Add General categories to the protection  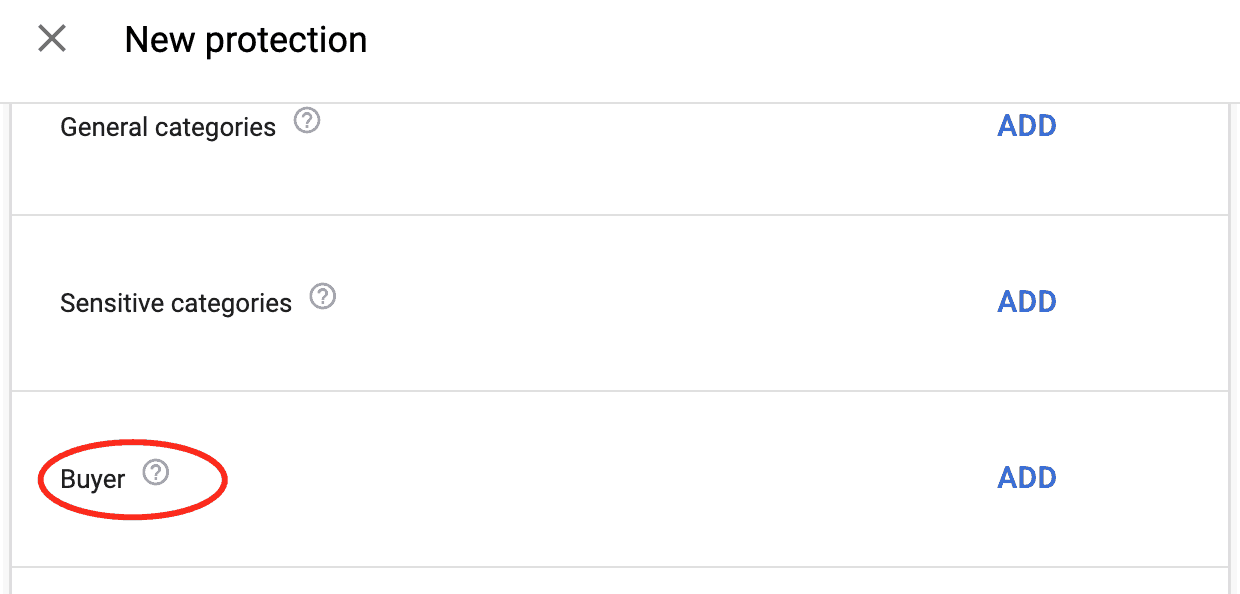[x=1027, y=126]
